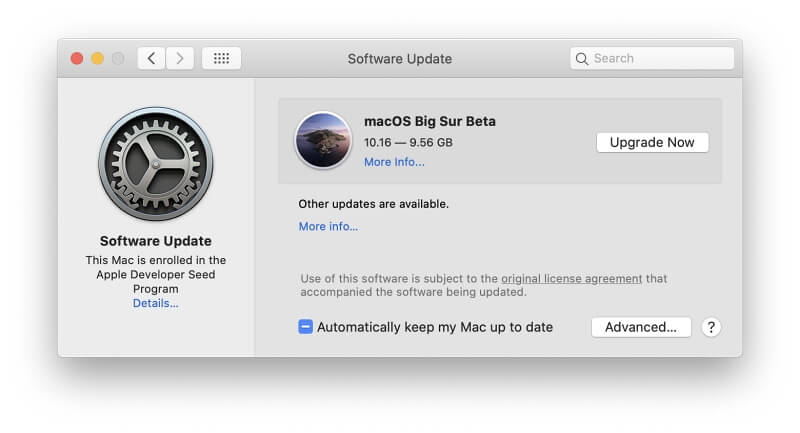Click the macOS Big Sur Beta title text
Screen dimensions: 800x433
(x=429, y=121)
